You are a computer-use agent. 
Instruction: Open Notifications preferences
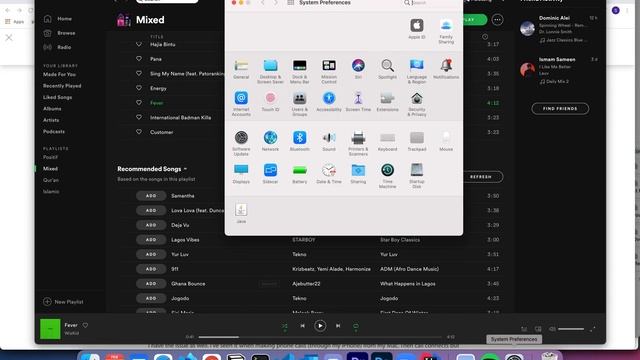click(x=446, y=69)
